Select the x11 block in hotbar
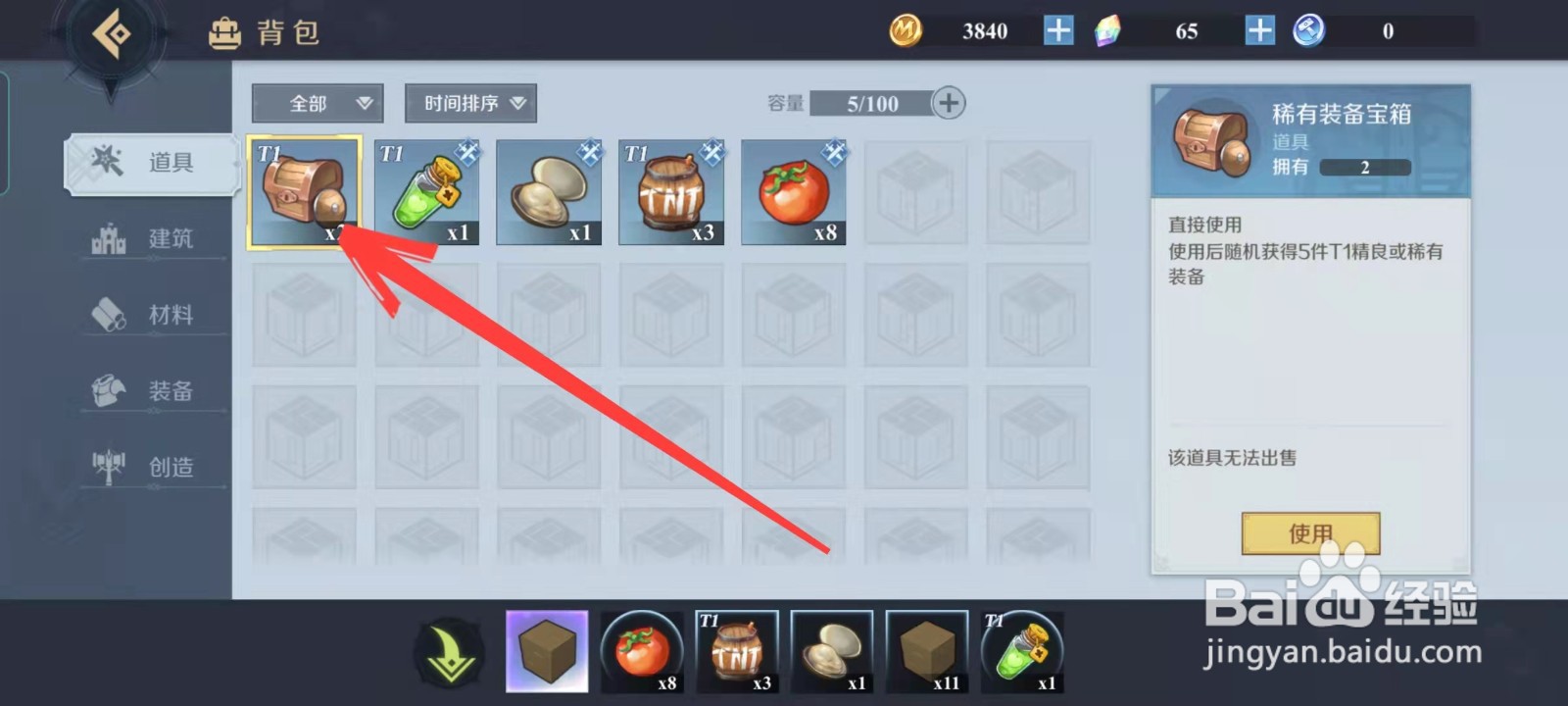1568x706 pixels. pyautogui.click(x=927, y=651)
